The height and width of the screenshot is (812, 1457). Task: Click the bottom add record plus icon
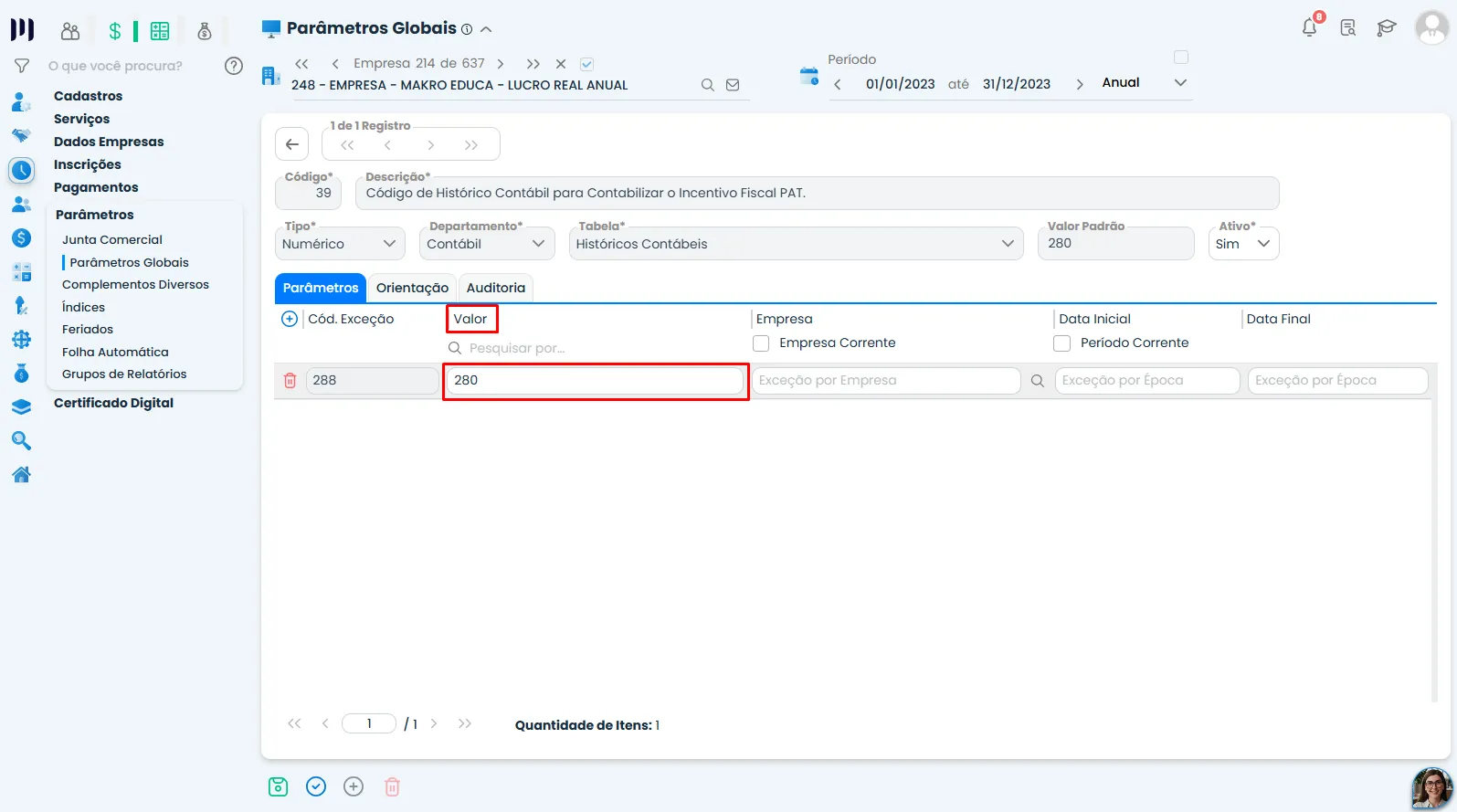pyautogui.click(x=354, y=786)
